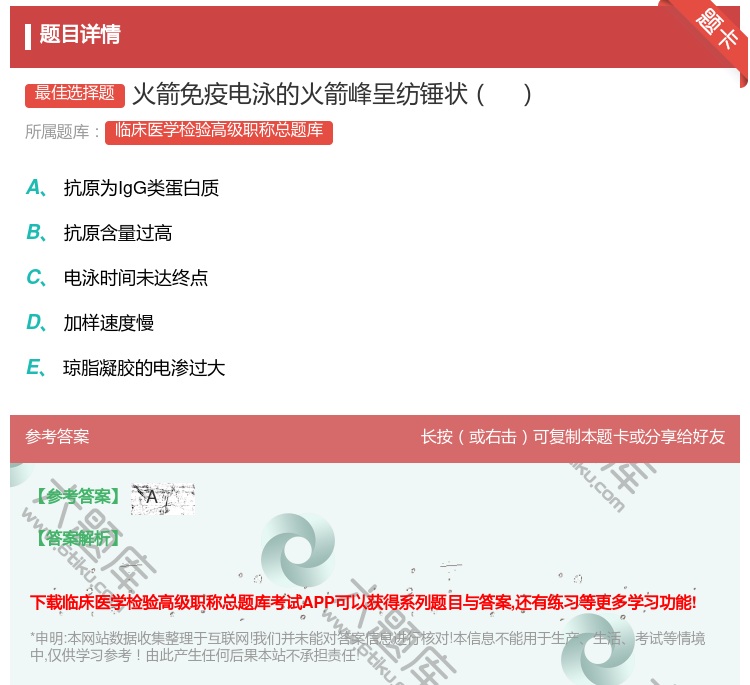Click the 长按（或右击）可复制本题卡 hint text

[573, 437]
